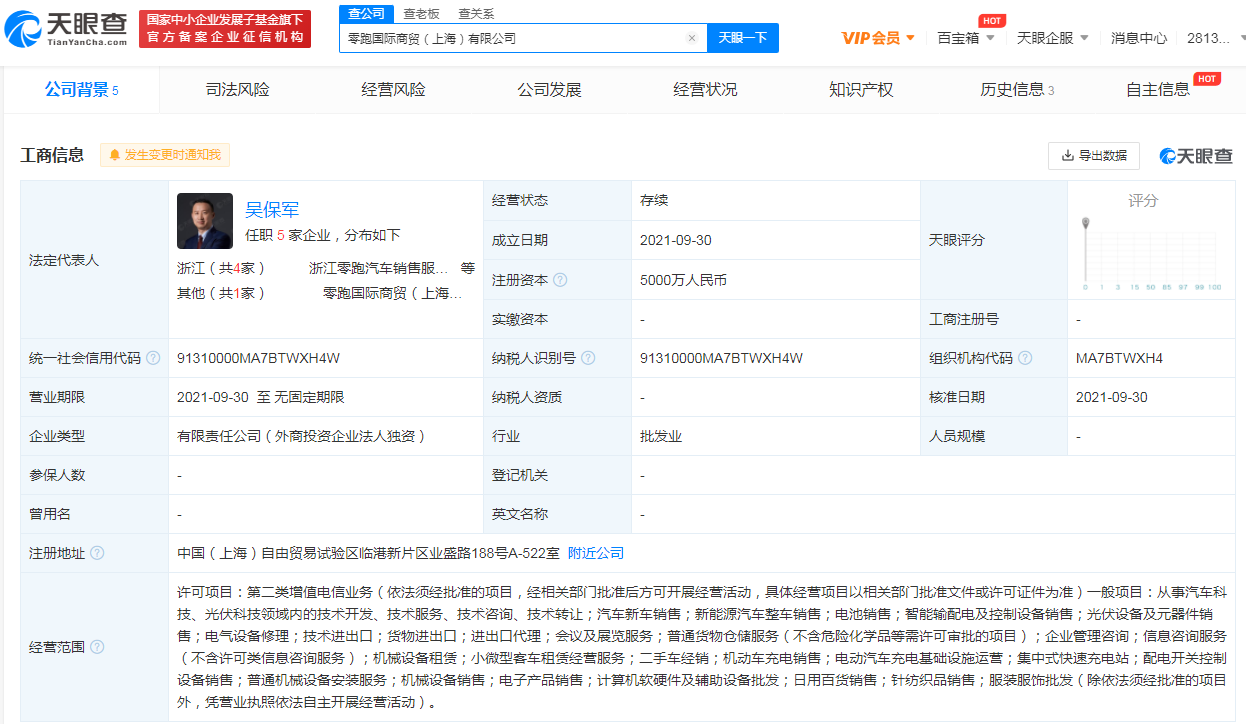Open the 附近公司 nearby companies link
The width and height of the screenshot is (1246, 724).
tap(595, 553)
